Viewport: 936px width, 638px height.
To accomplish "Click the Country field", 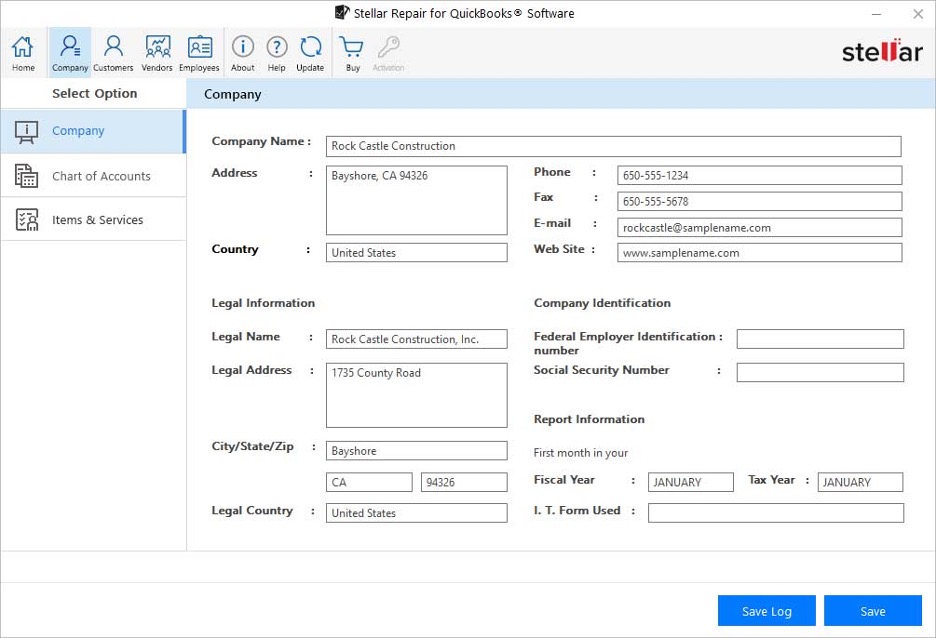I will point(417,252).
